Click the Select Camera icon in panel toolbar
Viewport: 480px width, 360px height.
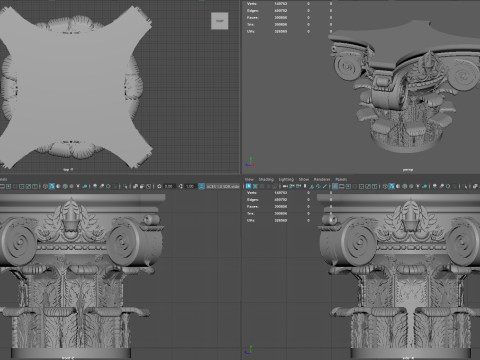point(248,186)
